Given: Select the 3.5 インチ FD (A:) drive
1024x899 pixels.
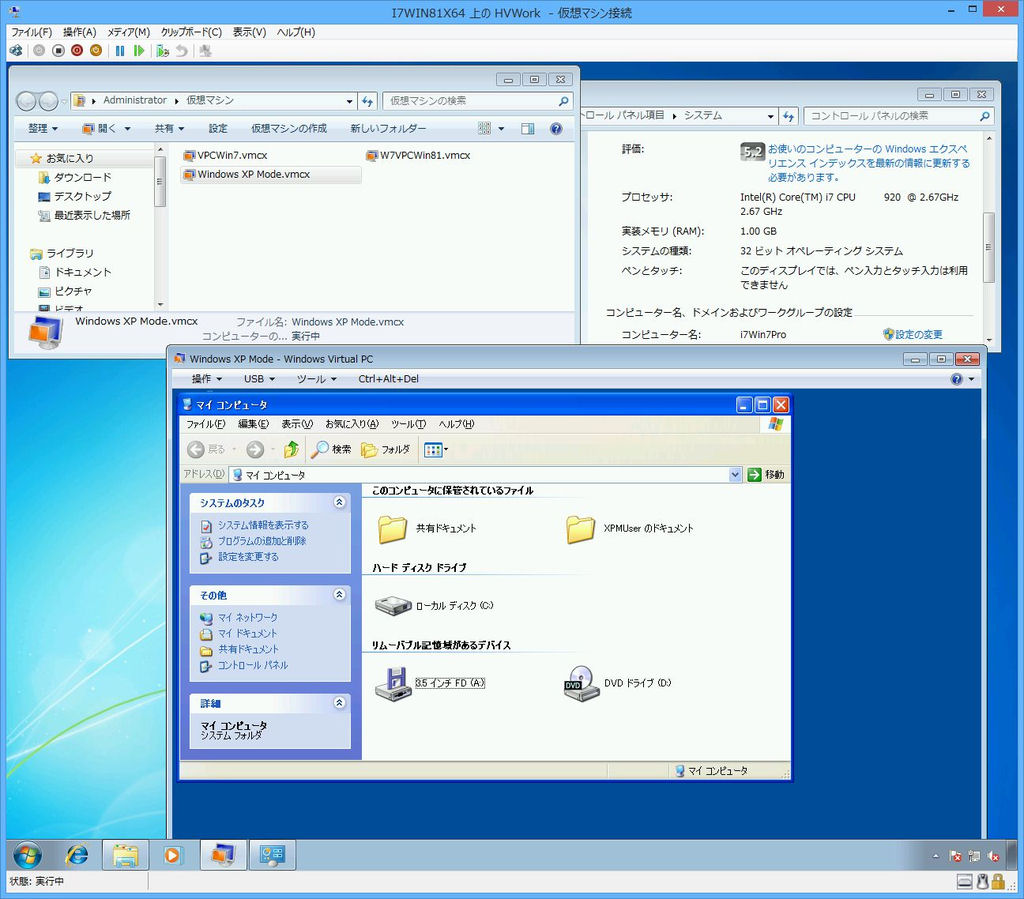Looking at the screenshot, I should [430, 683].
